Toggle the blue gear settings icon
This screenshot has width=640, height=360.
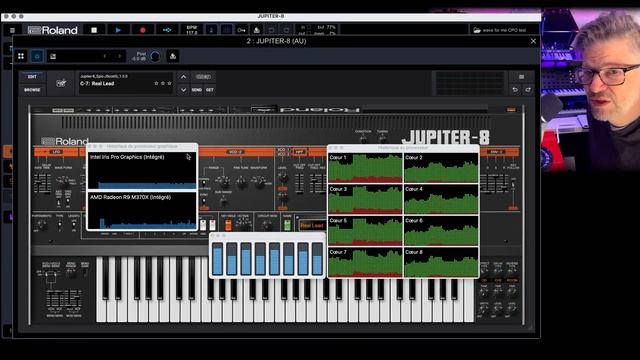tap(37, 56)
